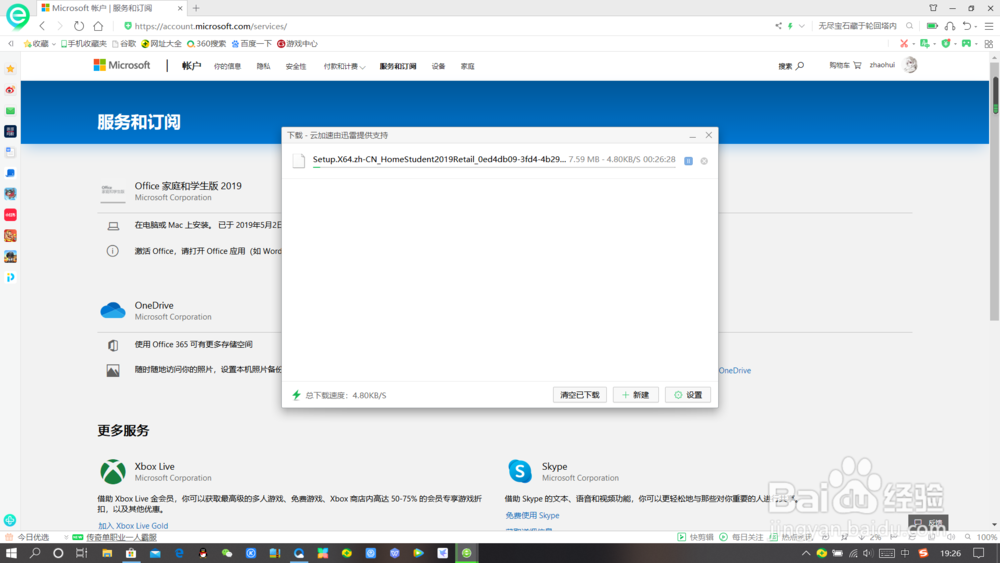Open the browser hamburger menu
This screenshot has width=1000, height=563.
pos(989,26)
